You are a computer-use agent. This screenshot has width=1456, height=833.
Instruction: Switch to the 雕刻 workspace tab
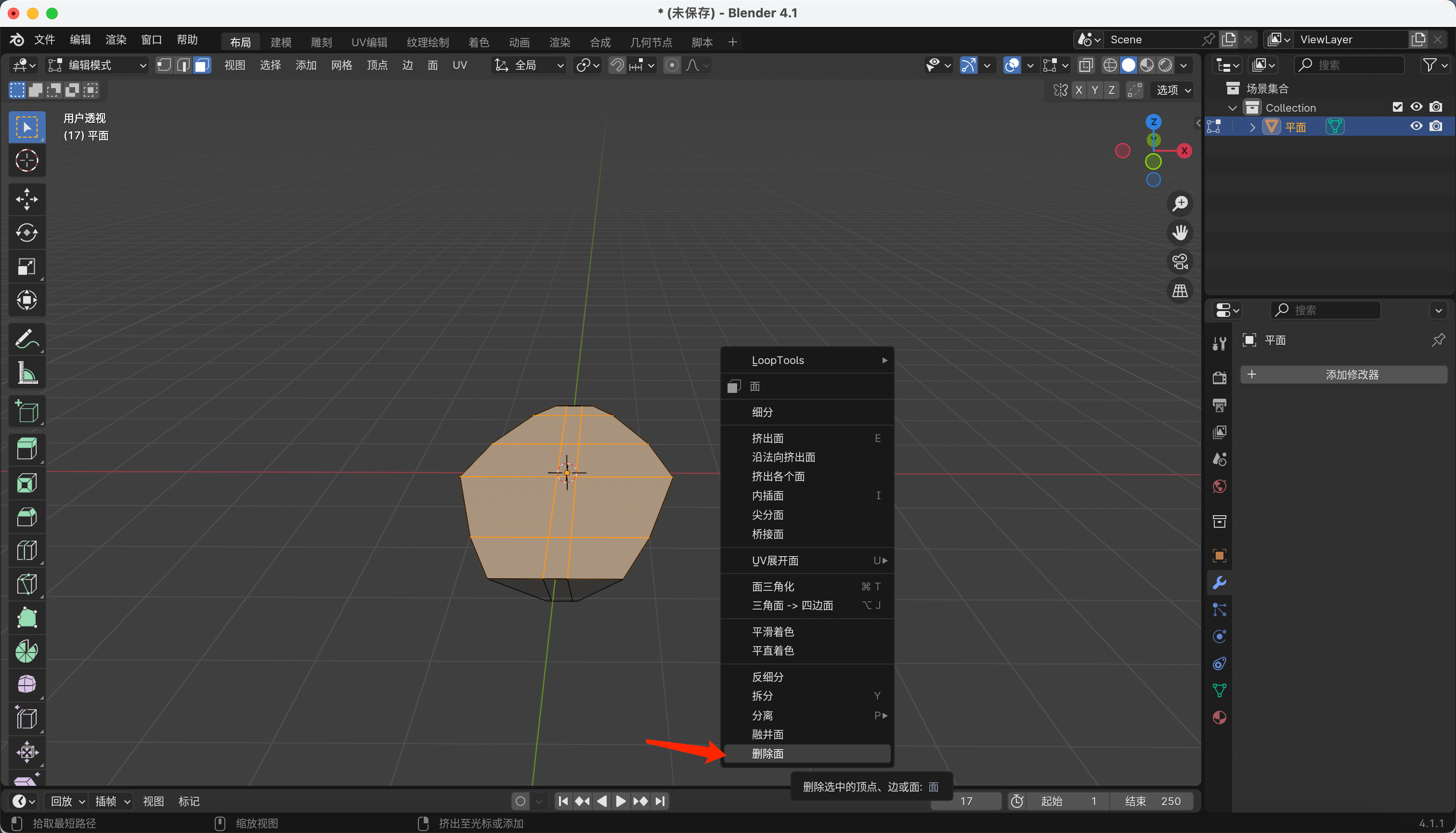(321, 42)
